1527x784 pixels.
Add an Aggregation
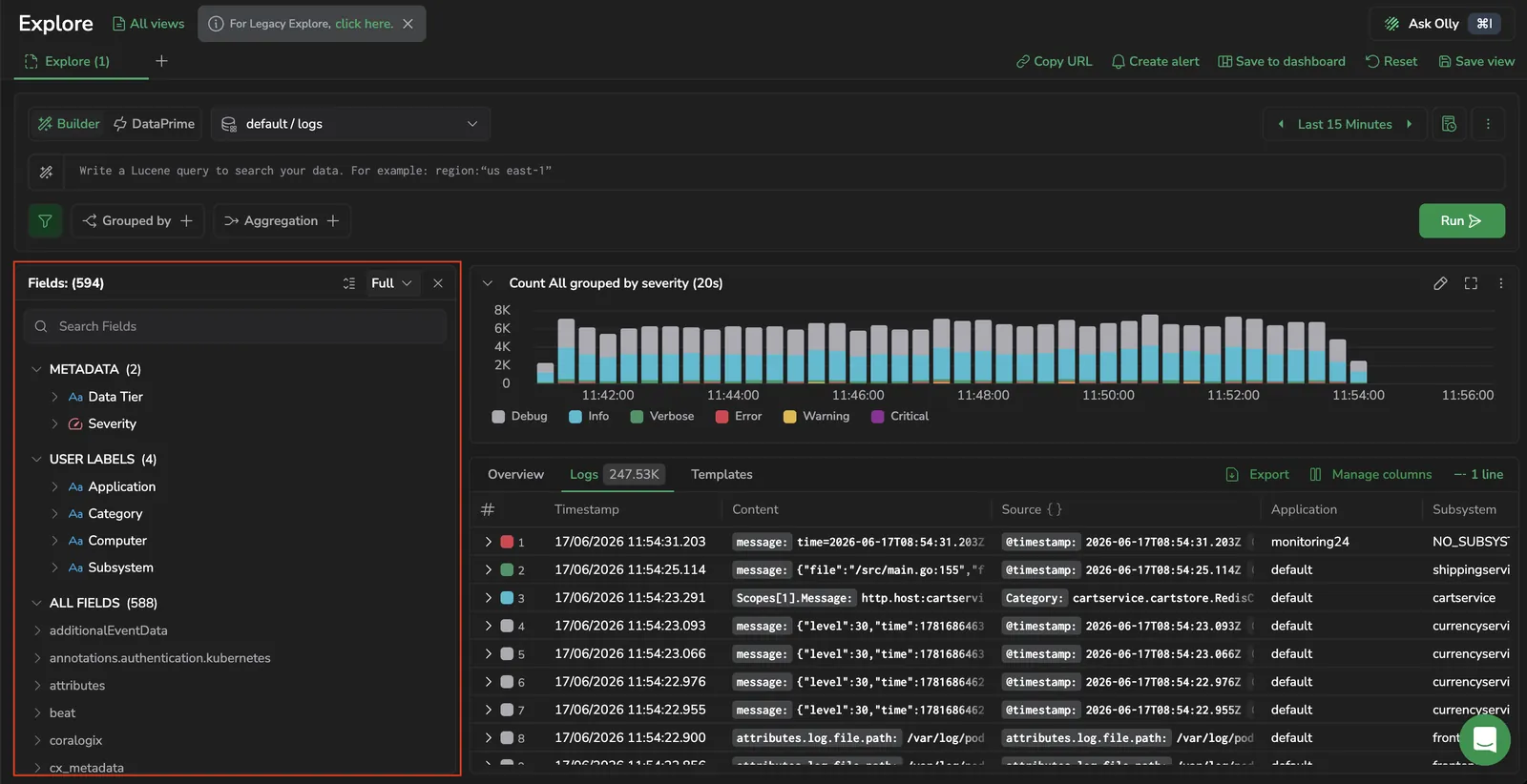pos(282,220)
